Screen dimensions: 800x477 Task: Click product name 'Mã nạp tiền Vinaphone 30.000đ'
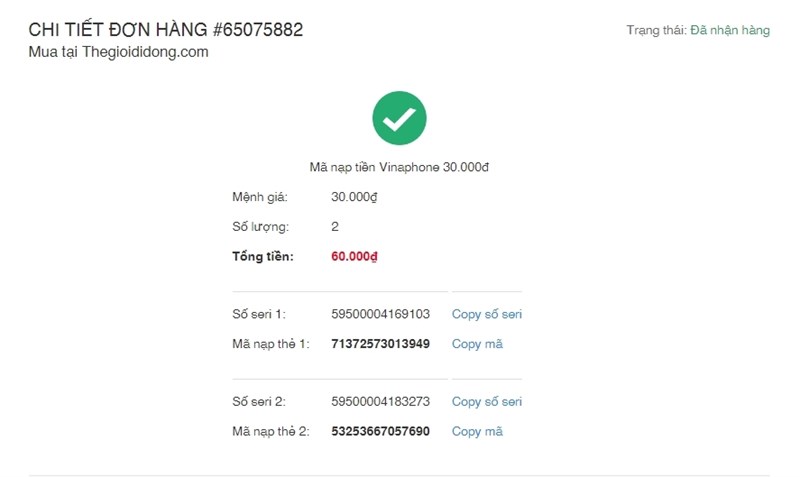click(399, 167)
